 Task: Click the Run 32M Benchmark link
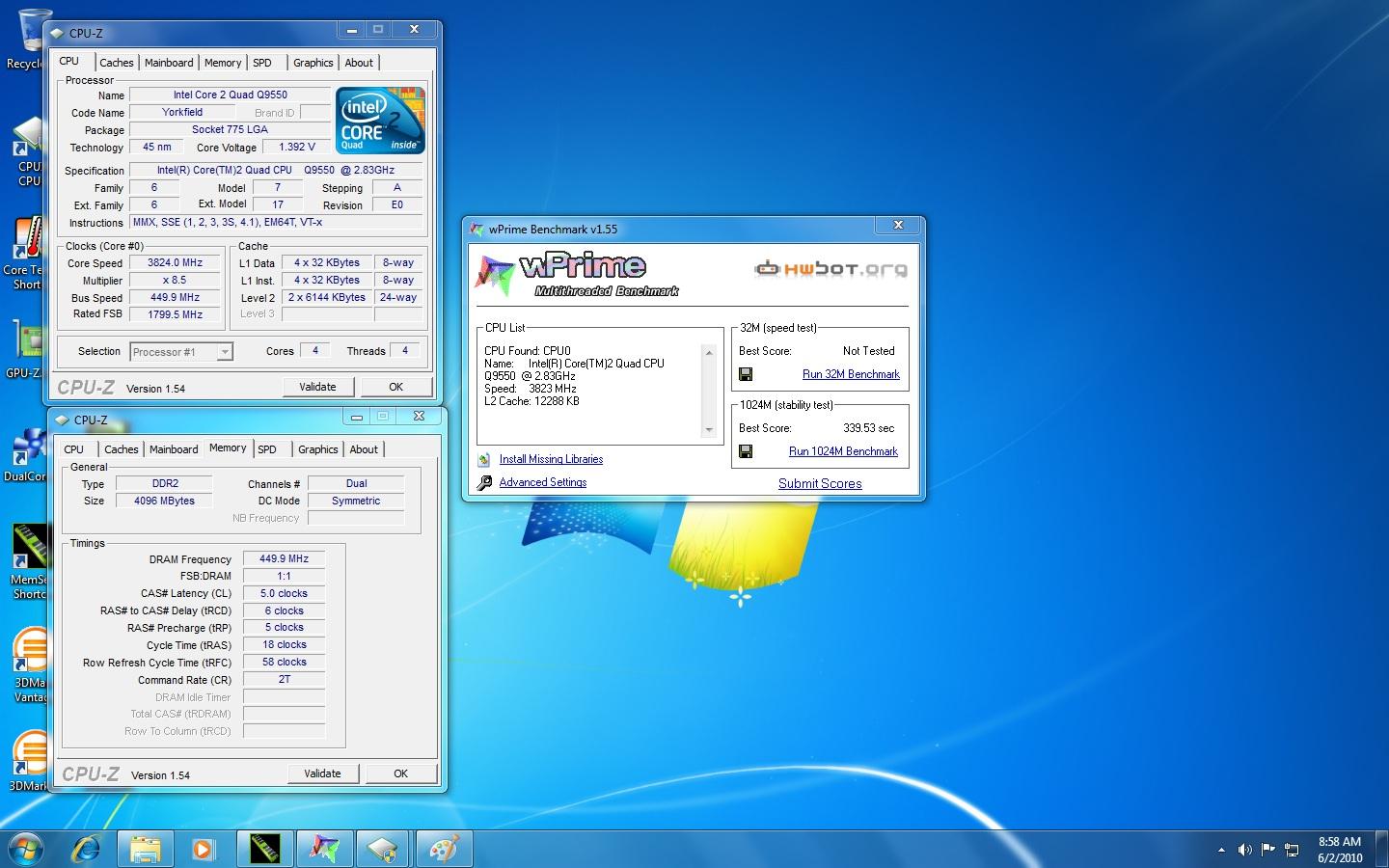pyautogui.click(x=851, y=374)
